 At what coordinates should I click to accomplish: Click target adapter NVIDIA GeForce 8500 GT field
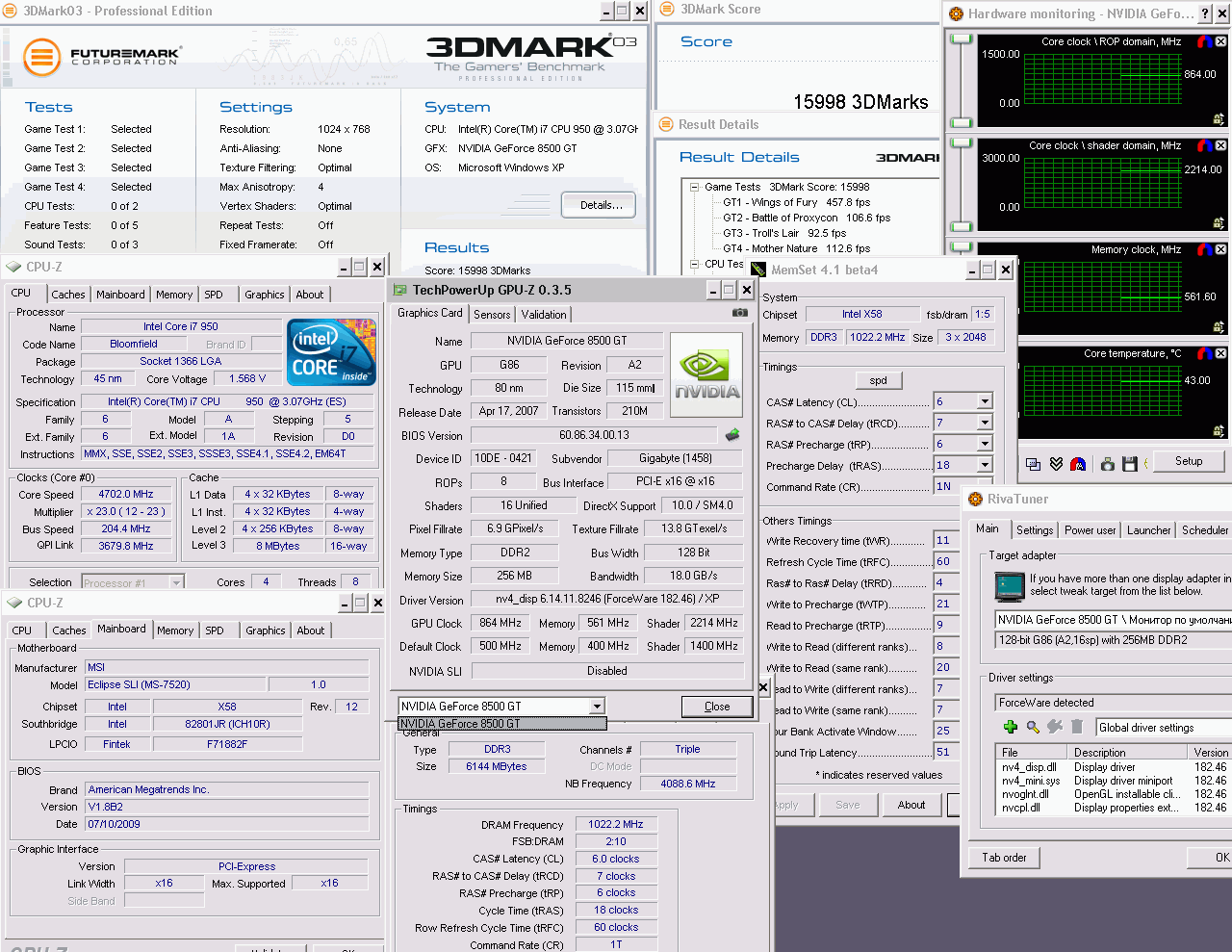pos(1114,620)
